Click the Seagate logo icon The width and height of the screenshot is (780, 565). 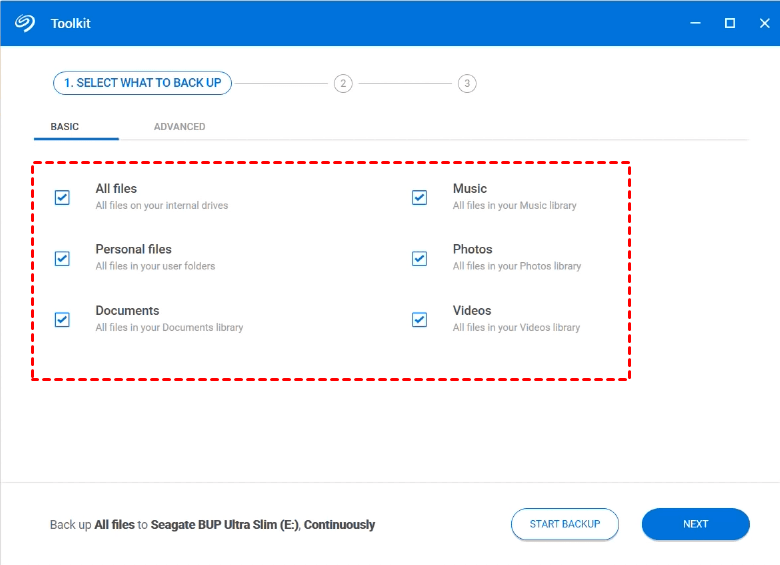pos(26,22)
